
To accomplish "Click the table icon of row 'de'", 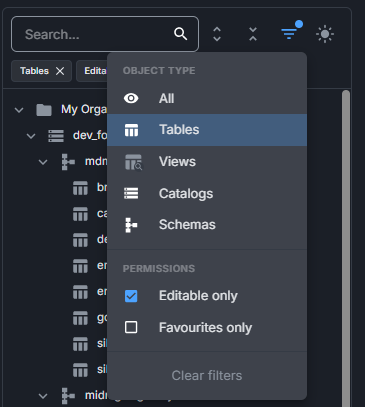I will [x=80, y=240].
